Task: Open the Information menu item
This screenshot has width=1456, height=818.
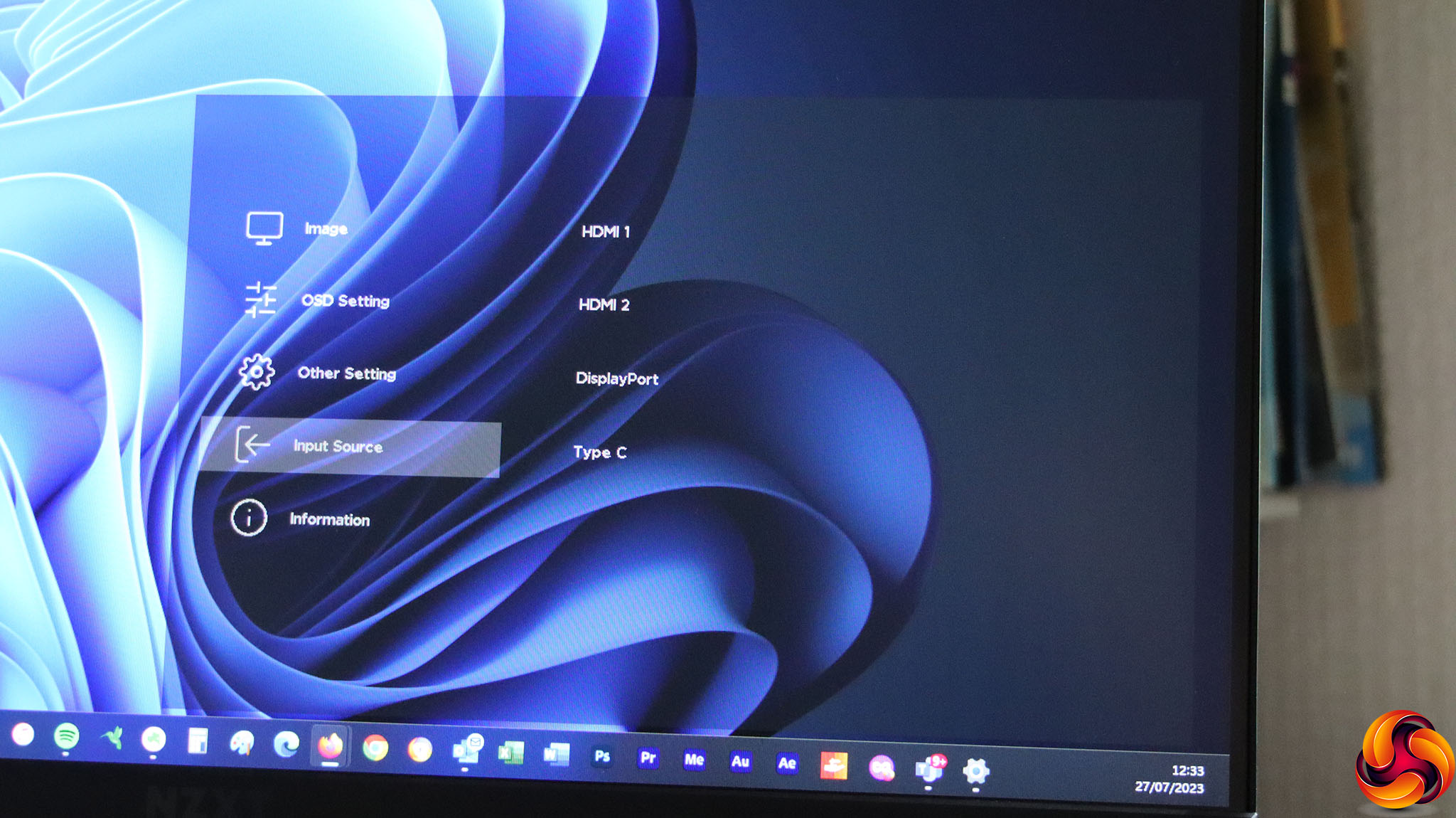Action: point(329,519)
